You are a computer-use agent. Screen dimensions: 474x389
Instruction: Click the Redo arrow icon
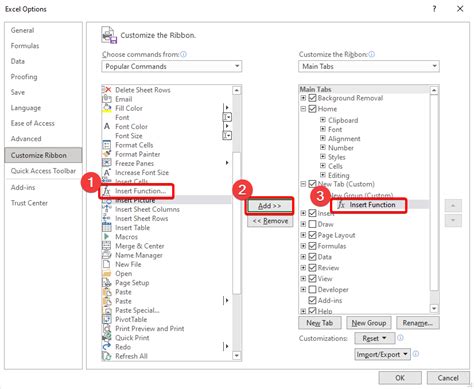[106, 347]
